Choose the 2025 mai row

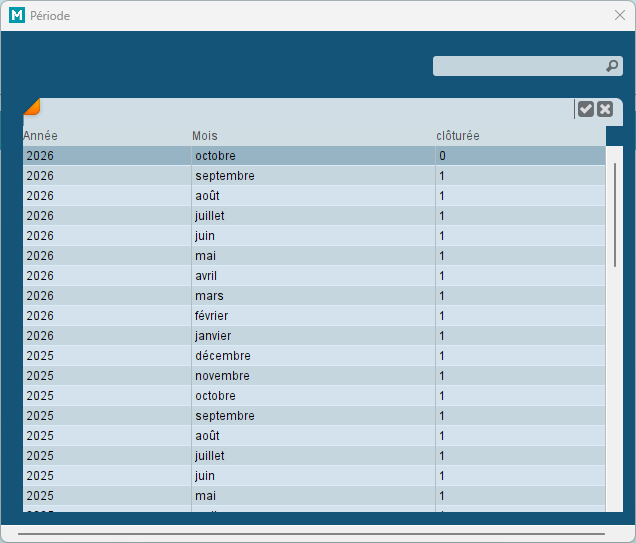[314, 496]
